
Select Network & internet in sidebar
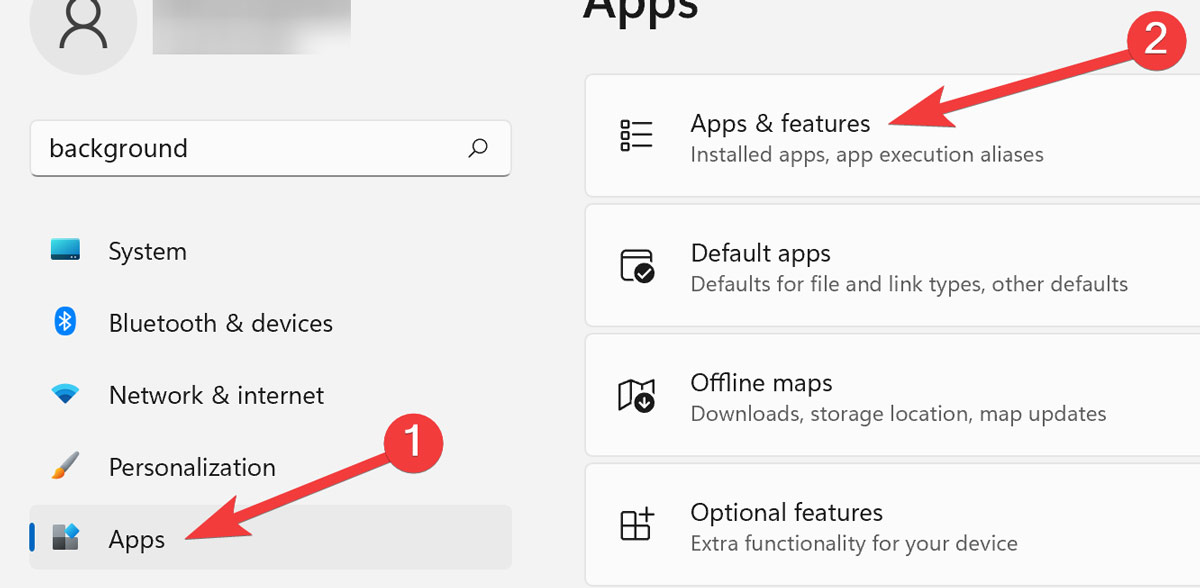(x=216, y=394)
